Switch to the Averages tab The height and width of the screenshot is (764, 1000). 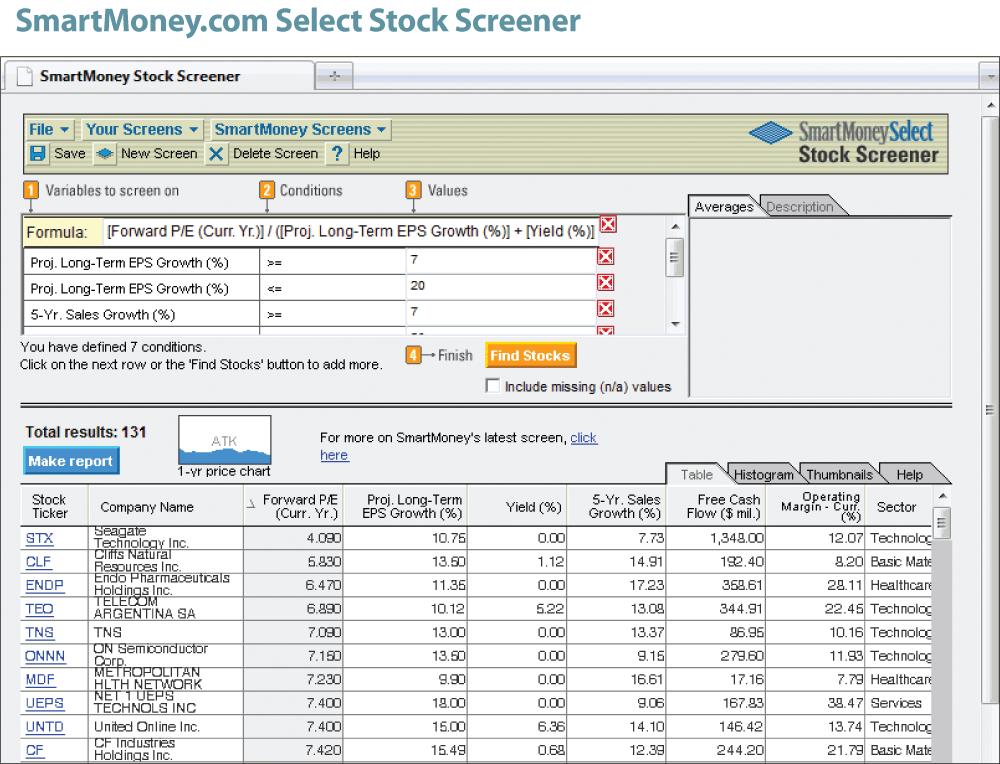pos(724,207)
